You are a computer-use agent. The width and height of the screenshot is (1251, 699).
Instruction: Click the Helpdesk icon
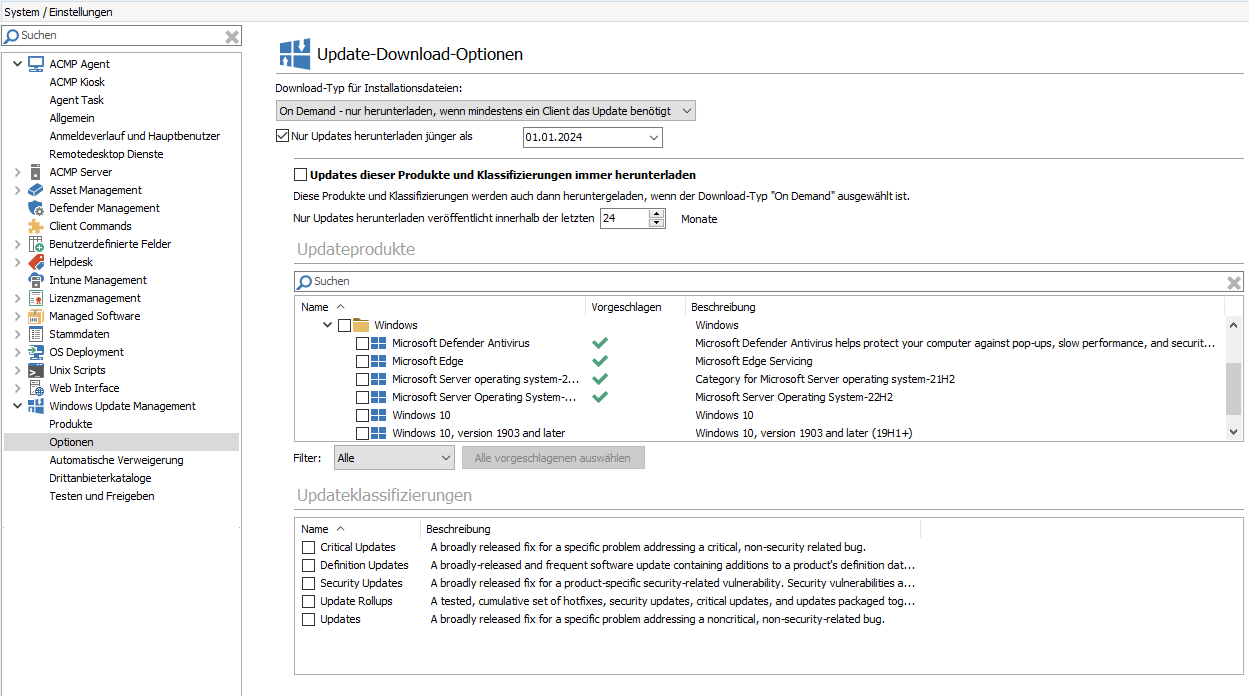(x=36, y=262)
